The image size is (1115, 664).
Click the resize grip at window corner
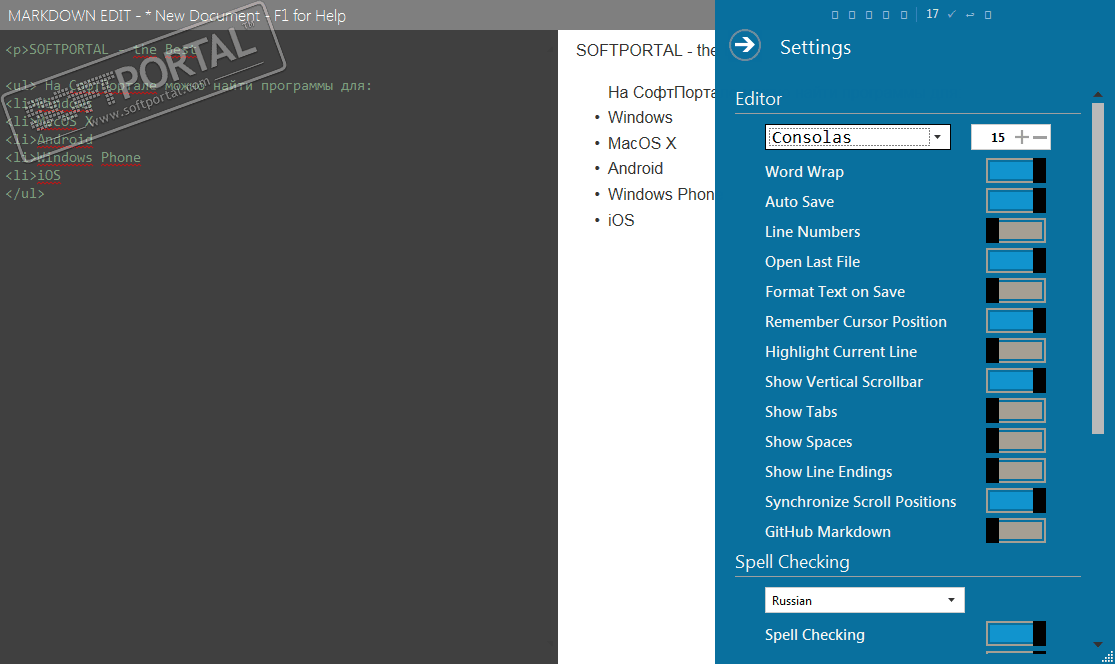click(1107, 656)
